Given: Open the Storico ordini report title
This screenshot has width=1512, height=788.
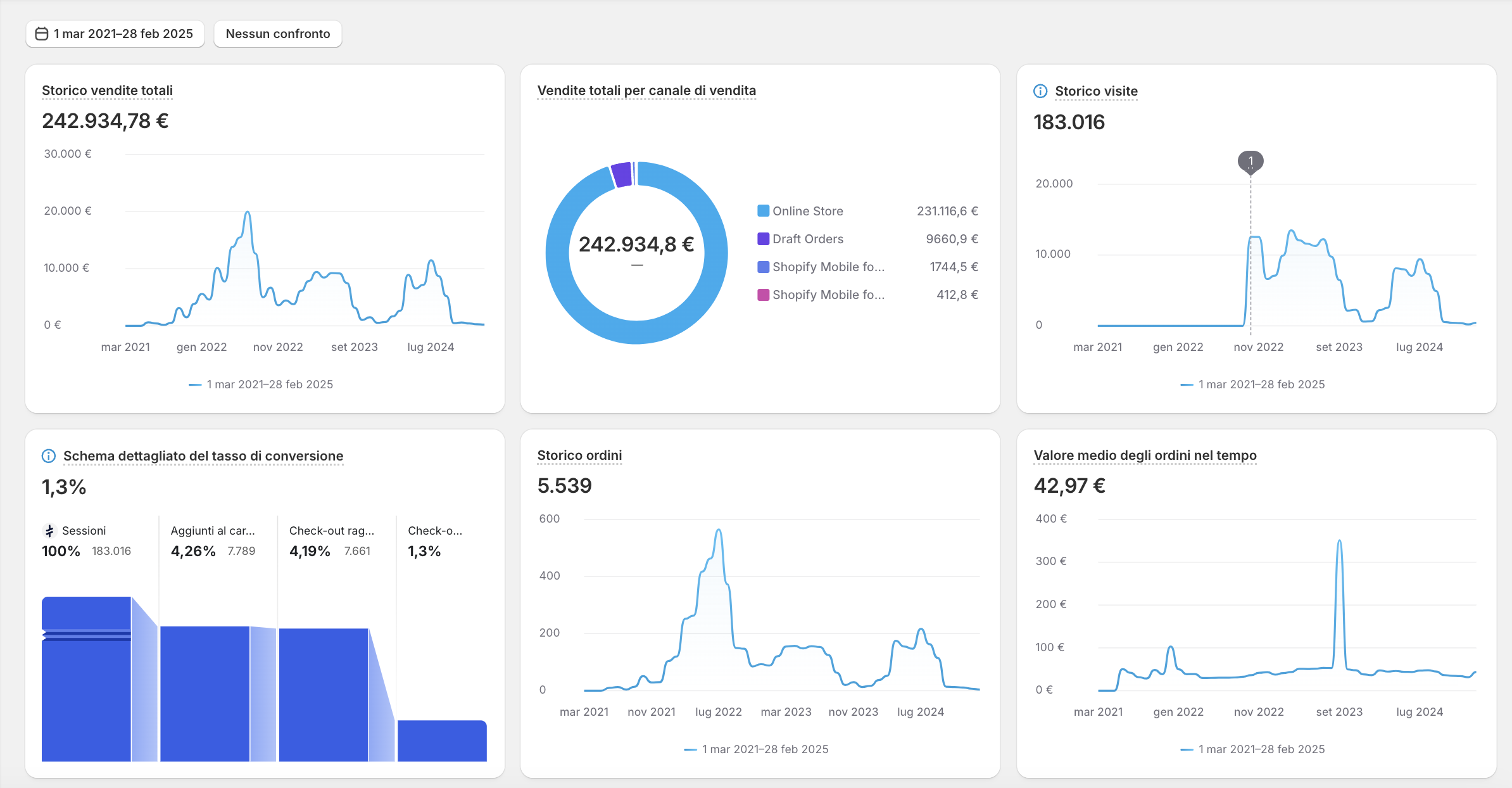Looking at the screenshot, I should point(579,455).
